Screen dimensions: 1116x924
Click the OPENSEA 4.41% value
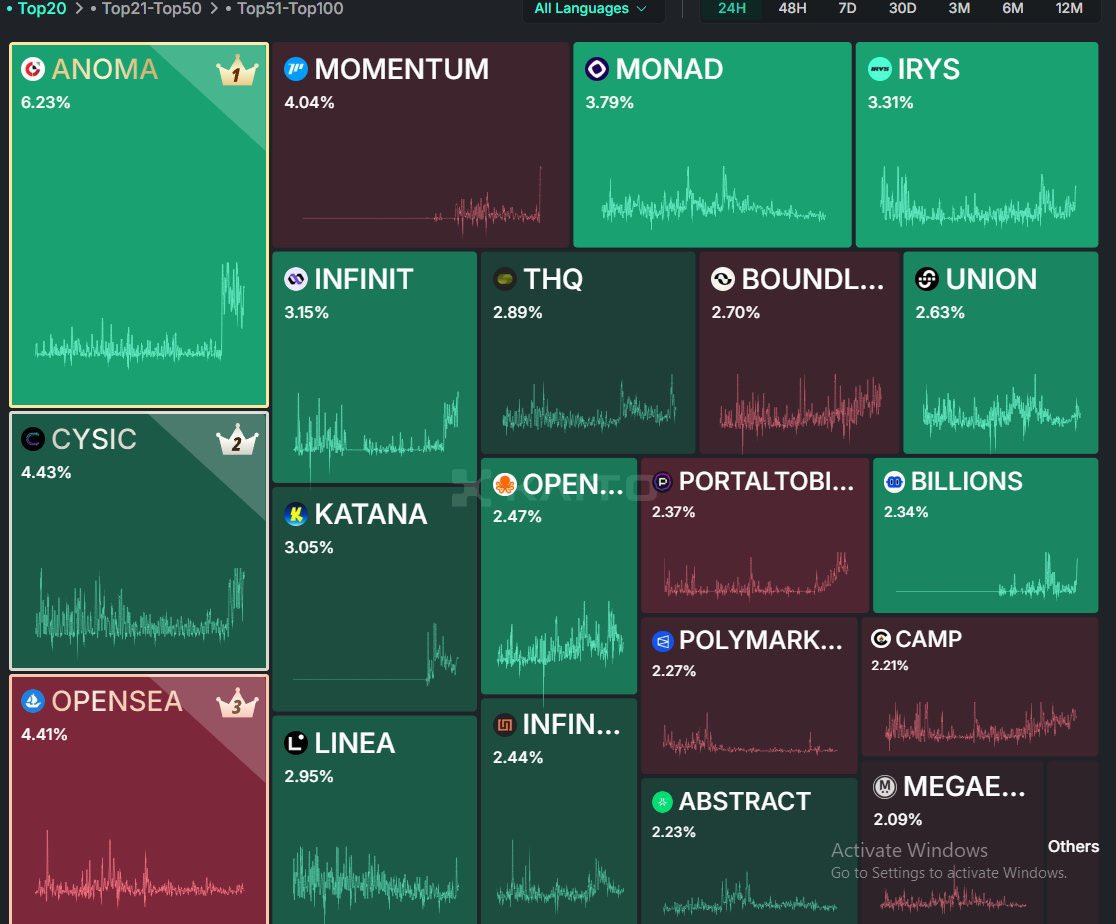(44, 735)
